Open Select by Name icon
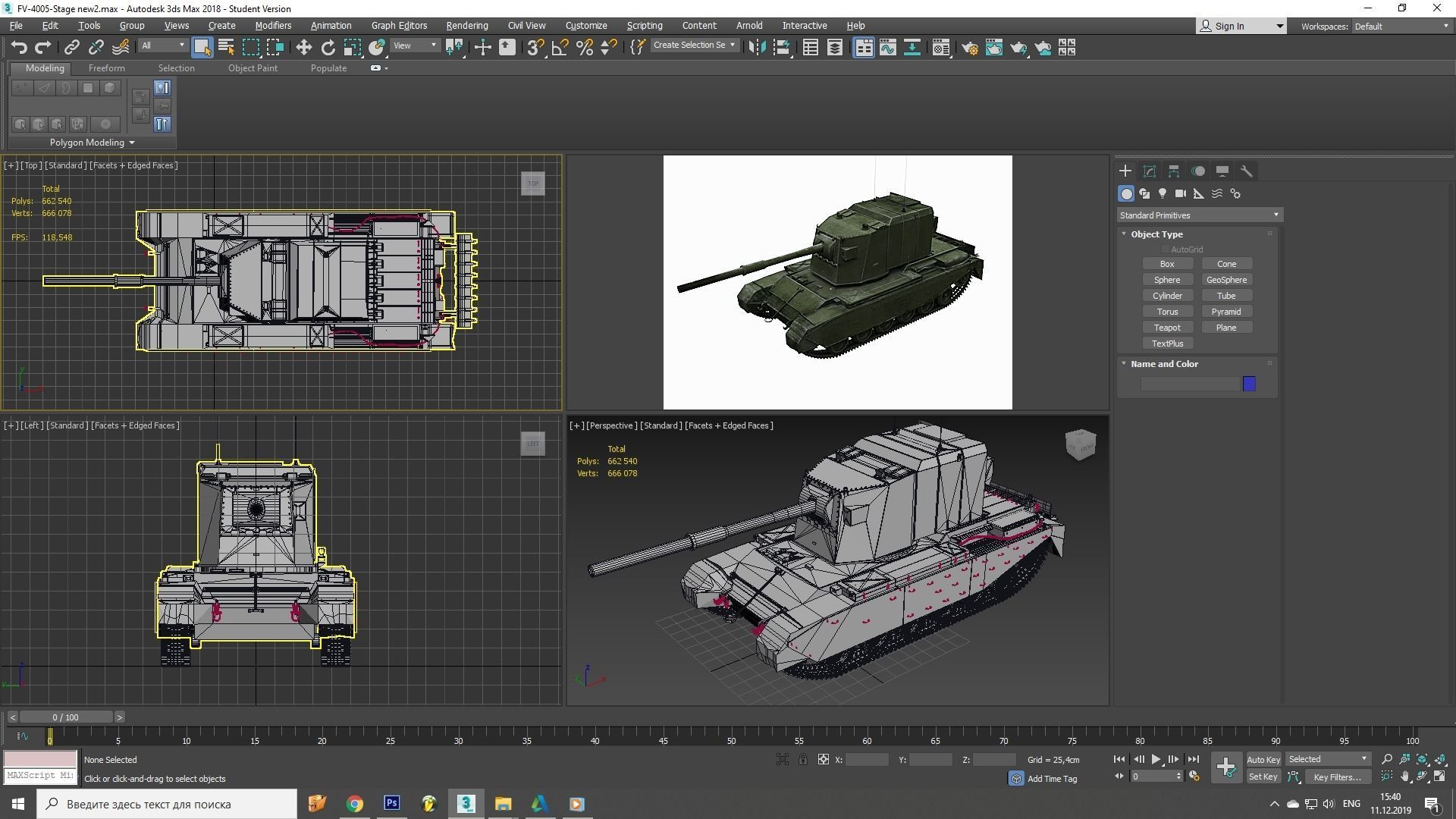This screenshot has height=819, width=1456. pyautogui.click(x=226, y=48)
